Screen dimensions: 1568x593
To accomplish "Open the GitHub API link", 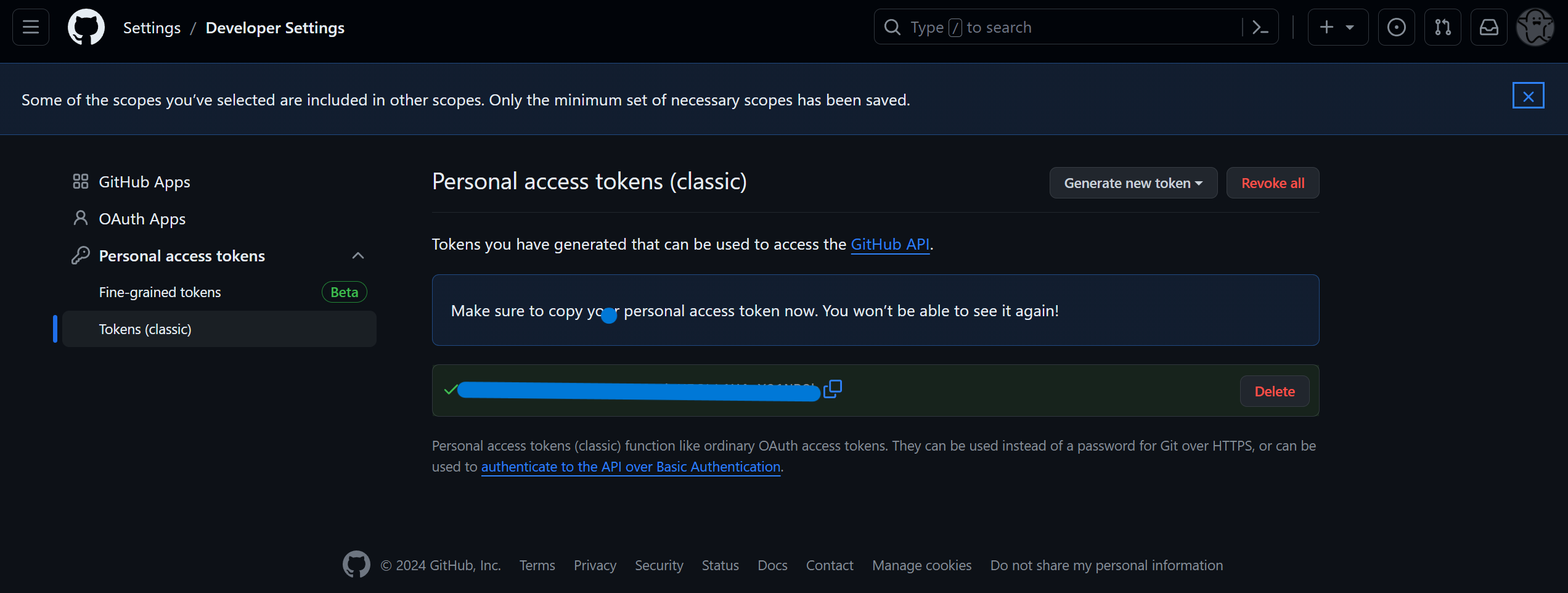I will pyautogui.click(x=890, y=243).
